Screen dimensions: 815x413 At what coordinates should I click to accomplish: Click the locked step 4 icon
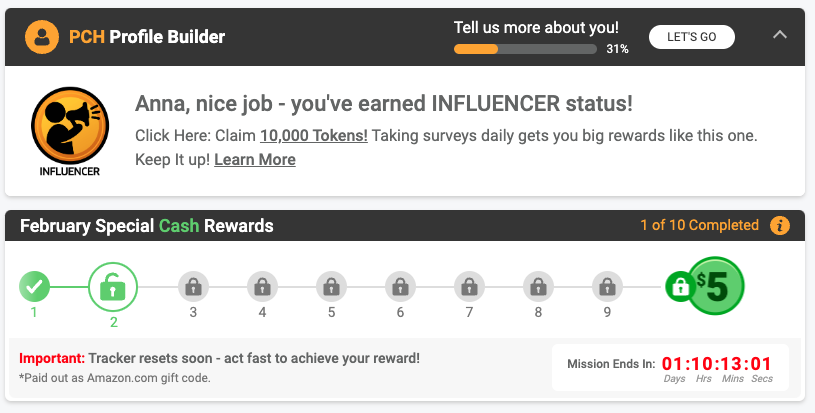[262, 287]
